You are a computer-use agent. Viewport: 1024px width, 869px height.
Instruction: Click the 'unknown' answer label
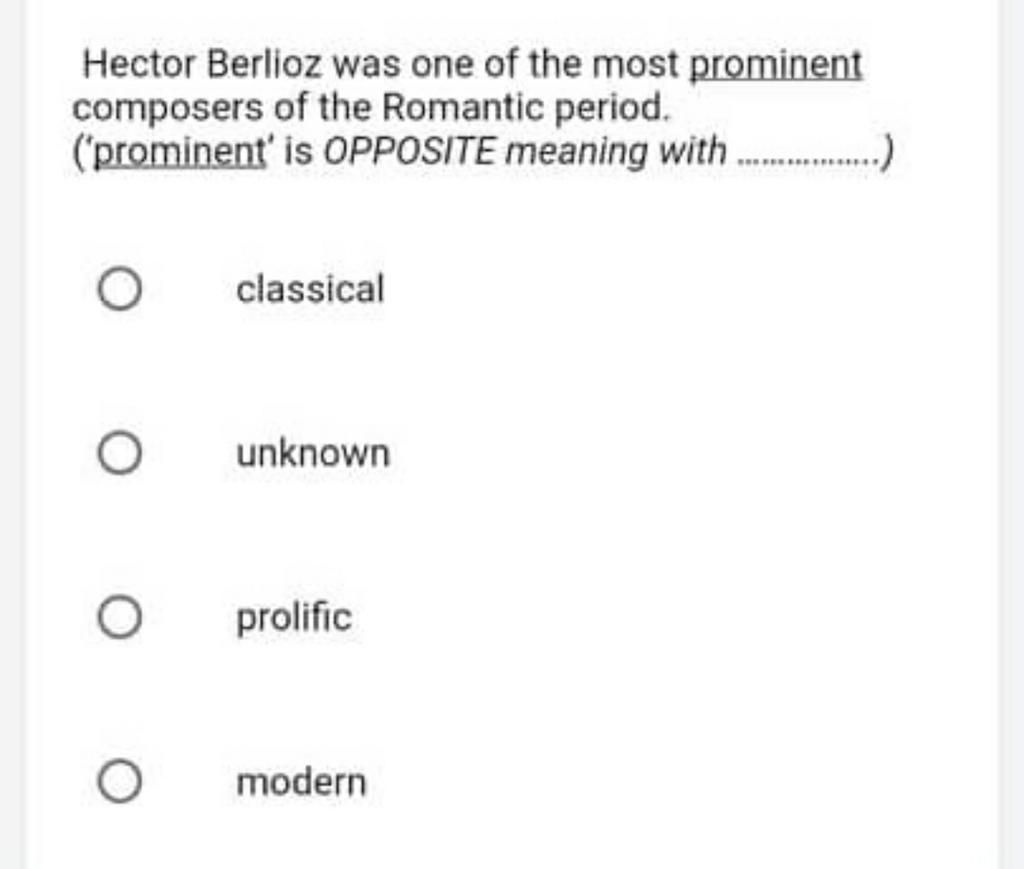pyautogui.click(x=313, y=452)
